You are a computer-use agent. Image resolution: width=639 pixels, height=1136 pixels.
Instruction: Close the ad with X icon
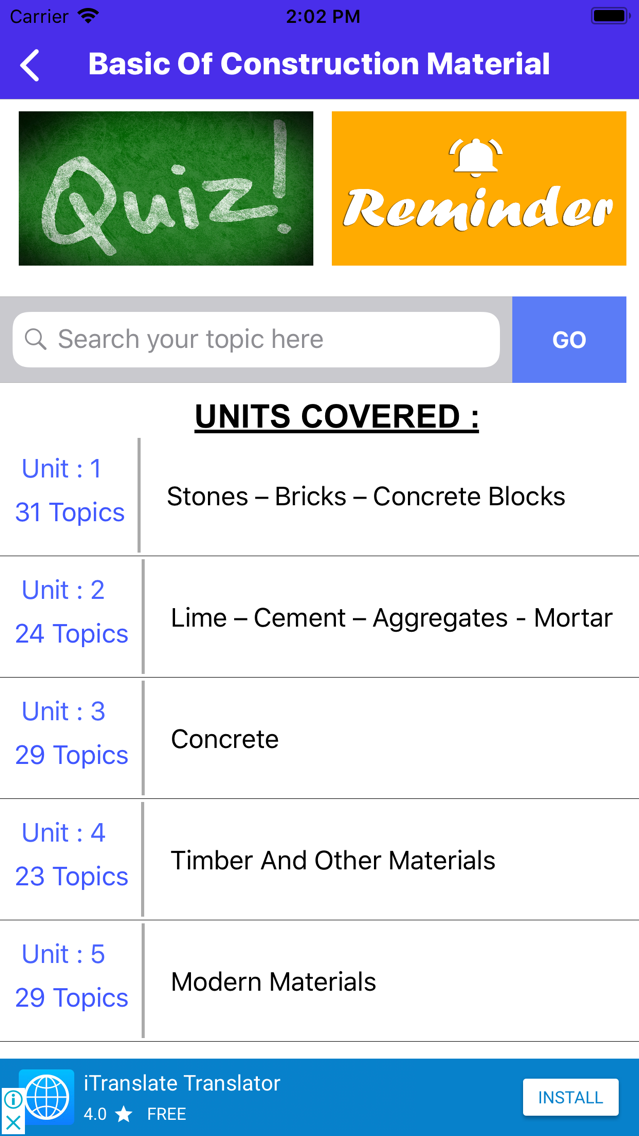[x=12, y=1123]
